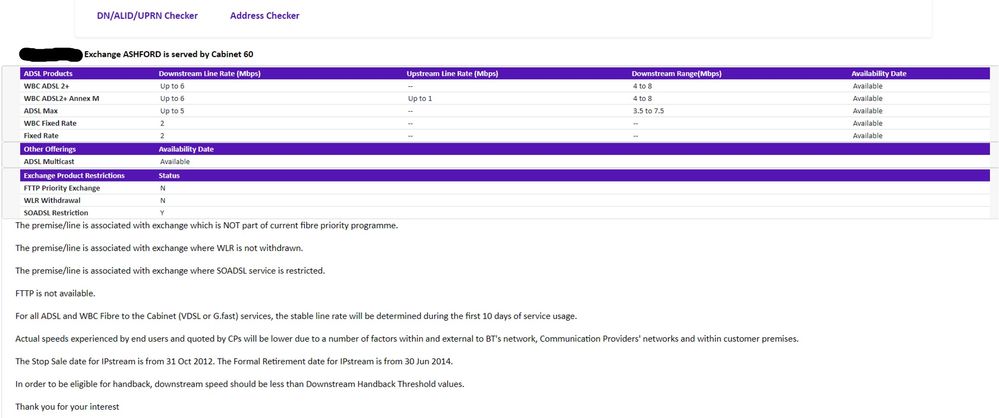Open the DN/ALID/UPRN Checker link
Image resolution: width=999 pixels, height=418 pixels.
pyautogui.click(x=146, y=16)
